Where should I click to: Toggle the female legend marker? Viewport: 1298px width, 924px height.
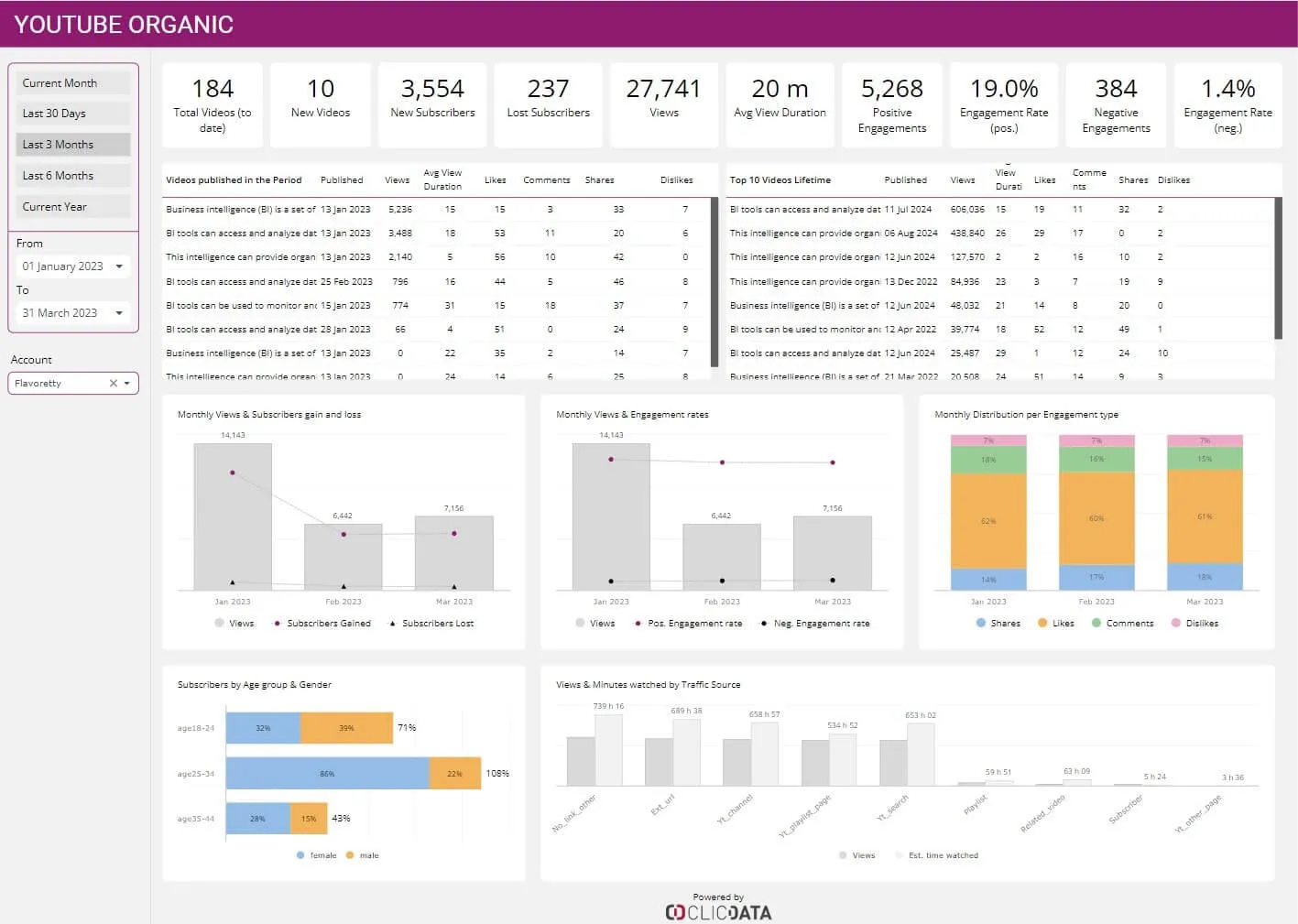pos(300,855)
